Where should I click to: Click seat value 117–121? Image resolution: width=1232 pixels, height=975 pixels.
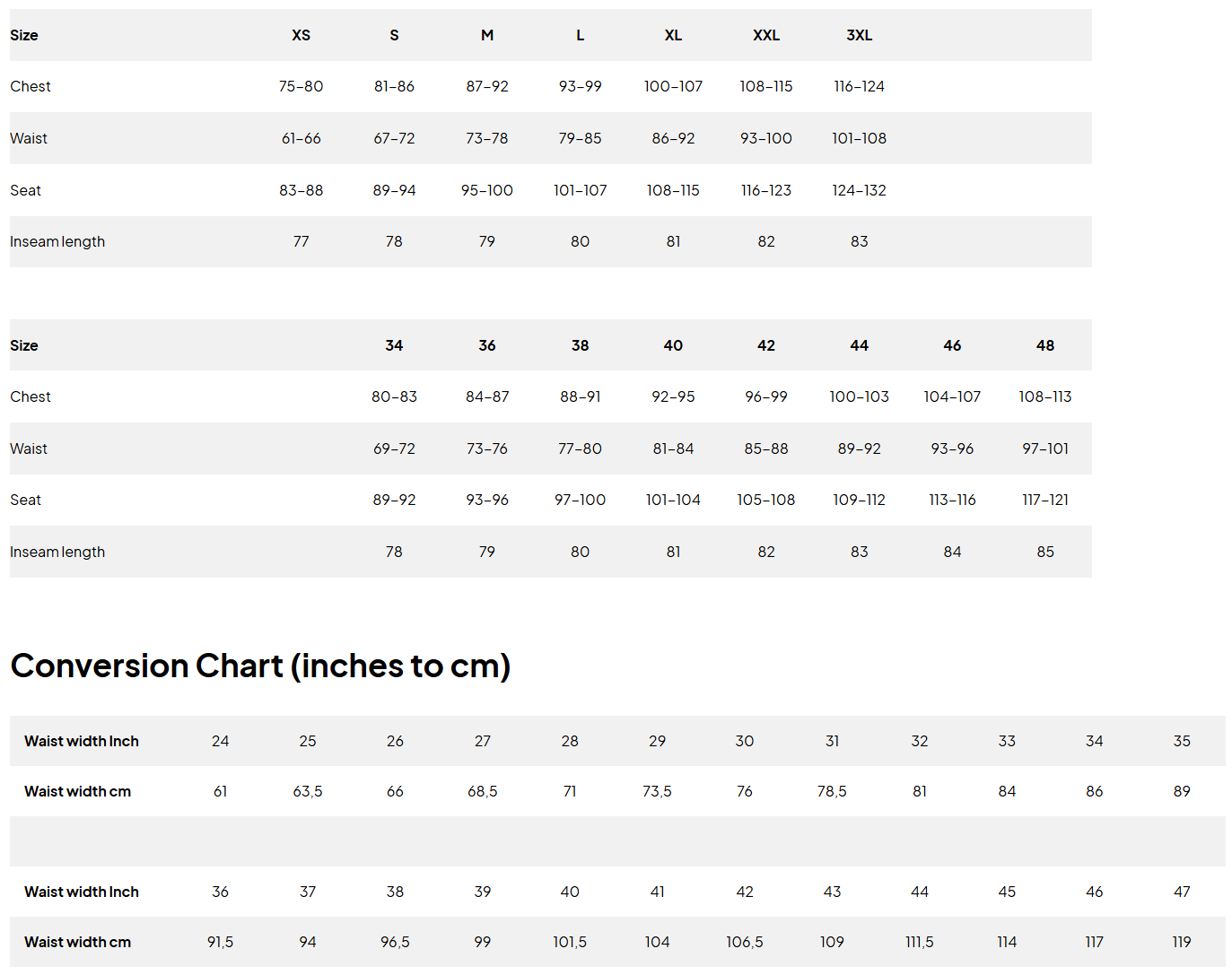point(1044,500)
